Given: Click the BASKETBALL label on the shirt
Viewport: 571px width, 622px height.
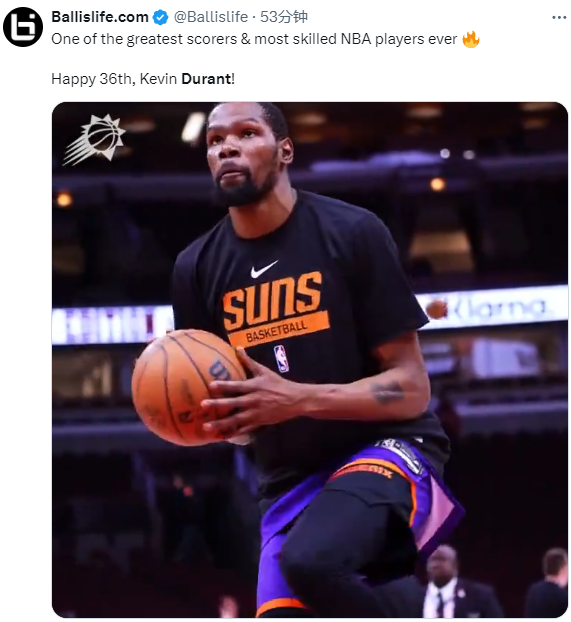Looking at the screenshot, I should pyautogui.click(x=276, y=332).
